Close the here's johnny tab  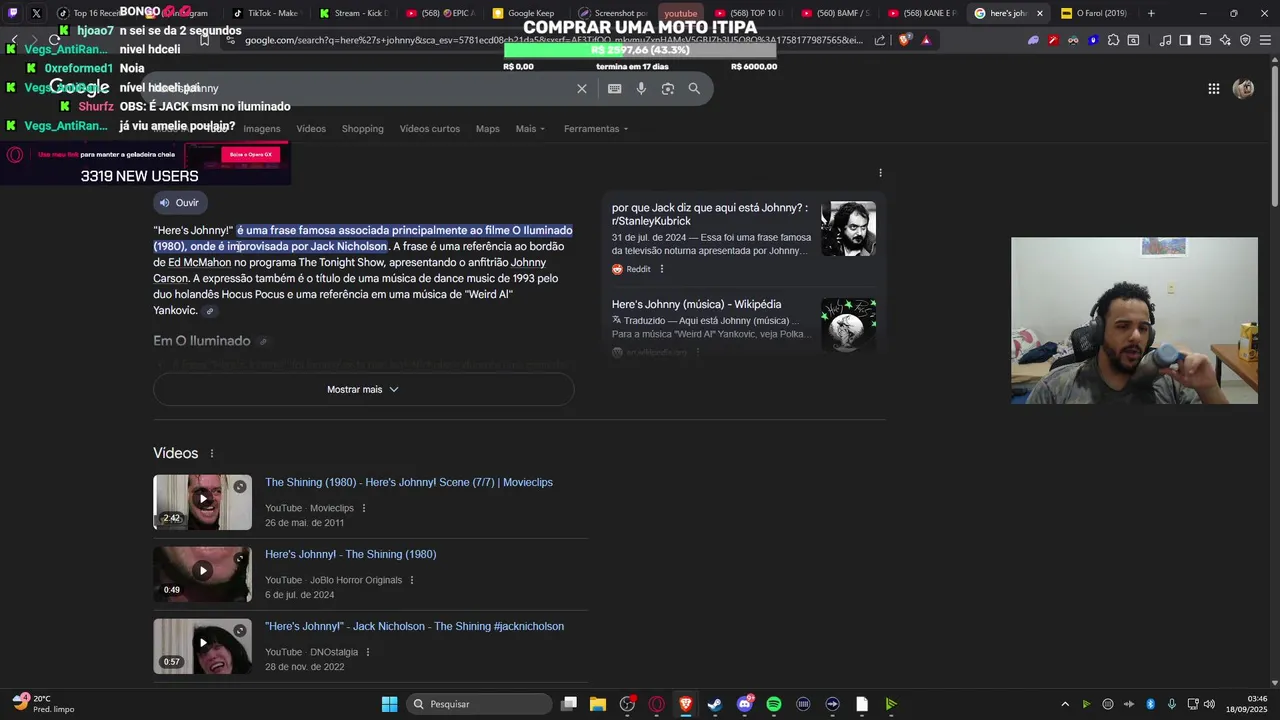[x=1040, y=13]
